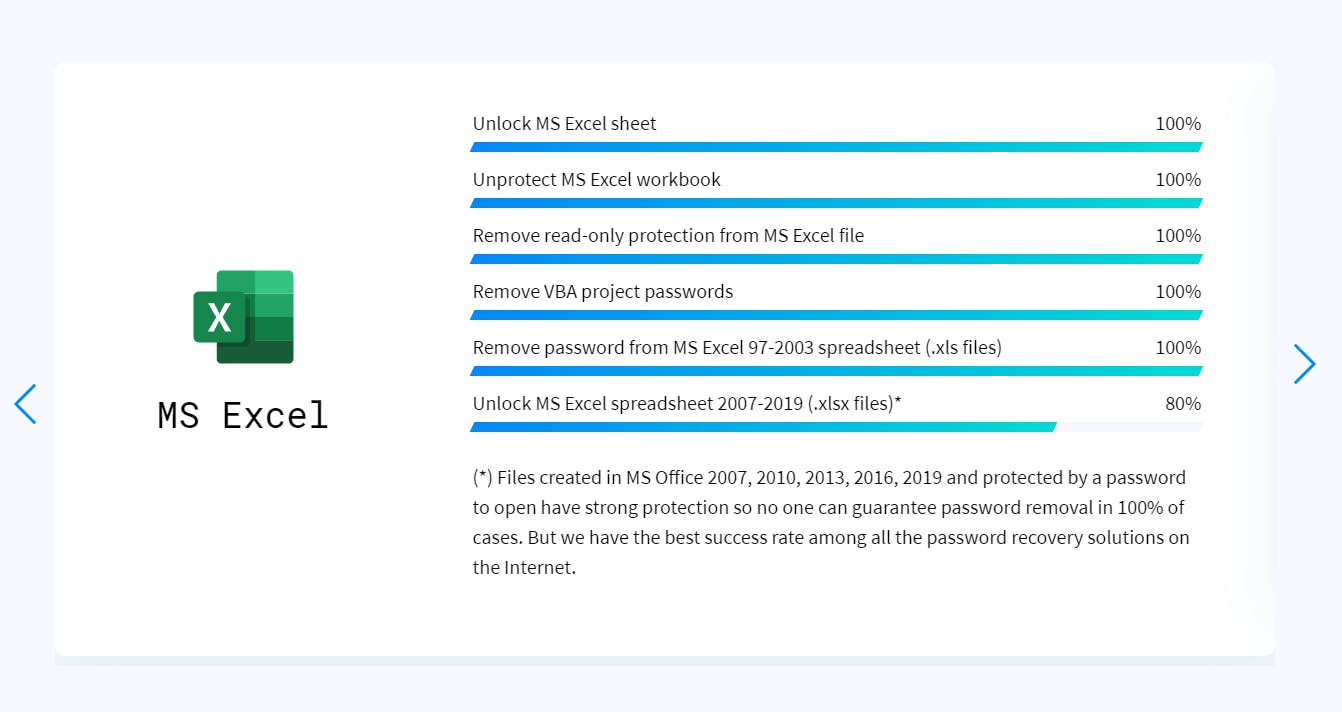
Task: Click "Remove read-only protection from MS Excel file"
Action: [668, 236]
